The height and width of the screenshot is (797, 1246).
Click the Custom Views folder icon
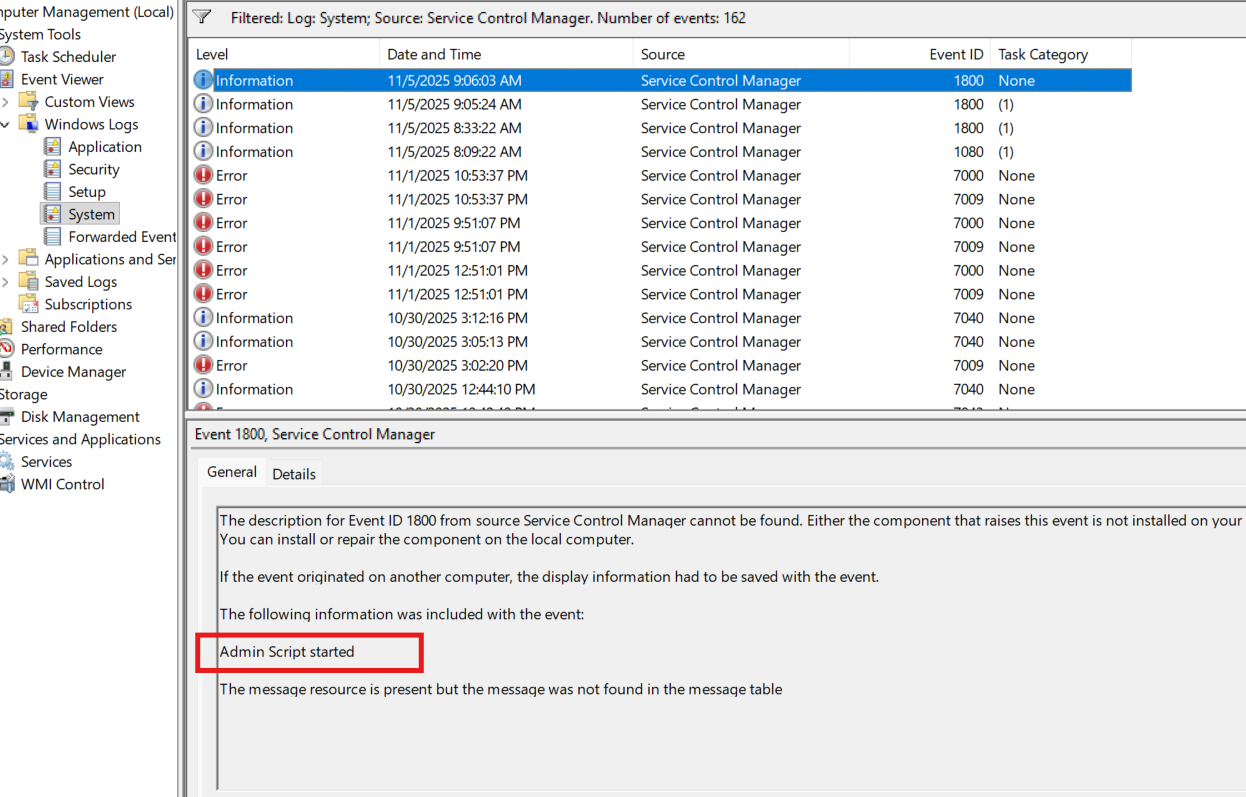point(29,102)
